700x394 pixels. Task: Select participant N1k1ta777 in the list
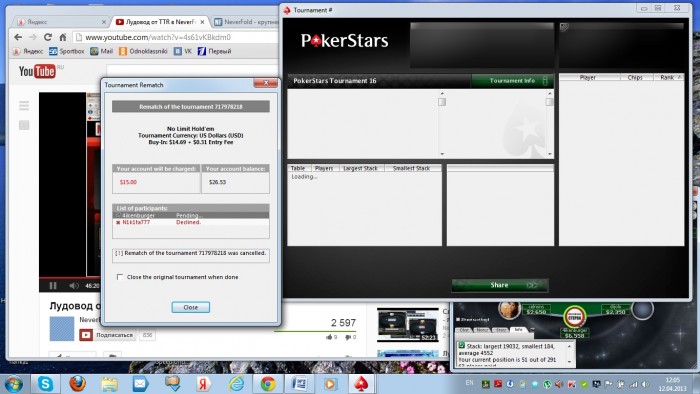pyautogui.click(x=191, y=222)
